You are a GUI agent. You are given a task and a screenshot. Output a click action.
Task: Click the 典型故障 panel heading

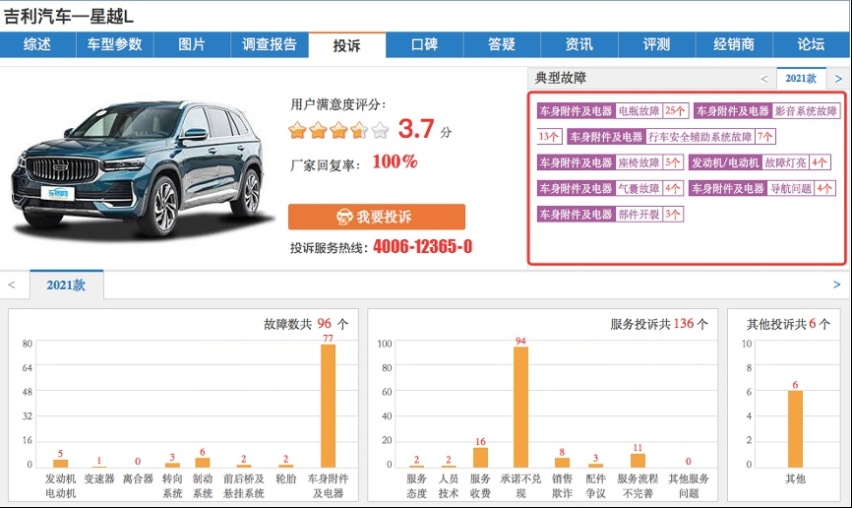pos(561,78)
